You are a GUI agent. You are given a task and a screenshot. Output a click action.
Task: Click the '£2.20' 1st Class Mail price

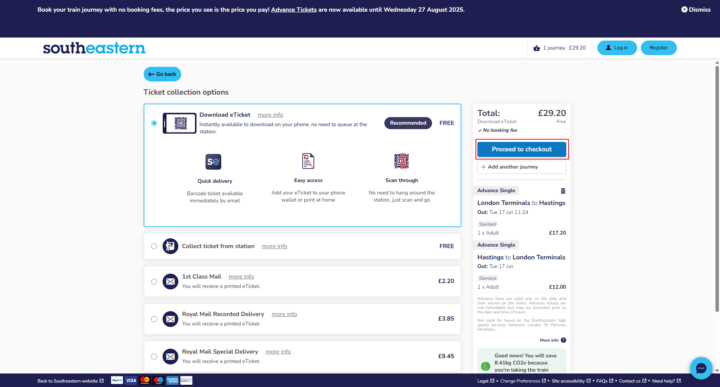point(446,280)
